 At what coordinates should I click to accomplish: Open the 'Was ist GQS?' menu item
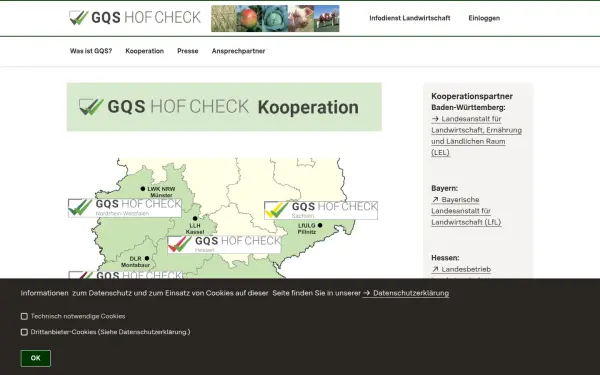click(x=91, y=51)
